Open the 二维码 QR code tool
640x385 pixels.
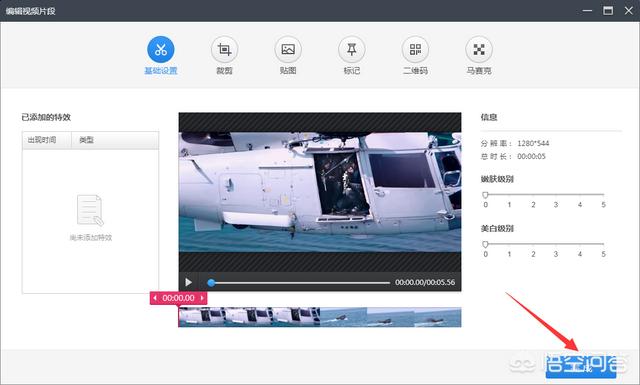pyautogui.click(x=416, y=49)
